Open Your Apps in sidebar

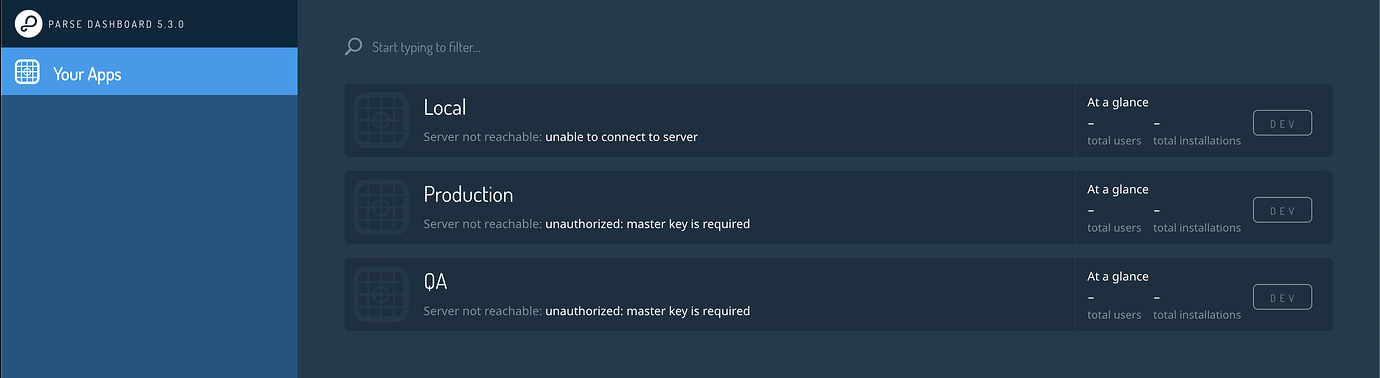(149, 73)
